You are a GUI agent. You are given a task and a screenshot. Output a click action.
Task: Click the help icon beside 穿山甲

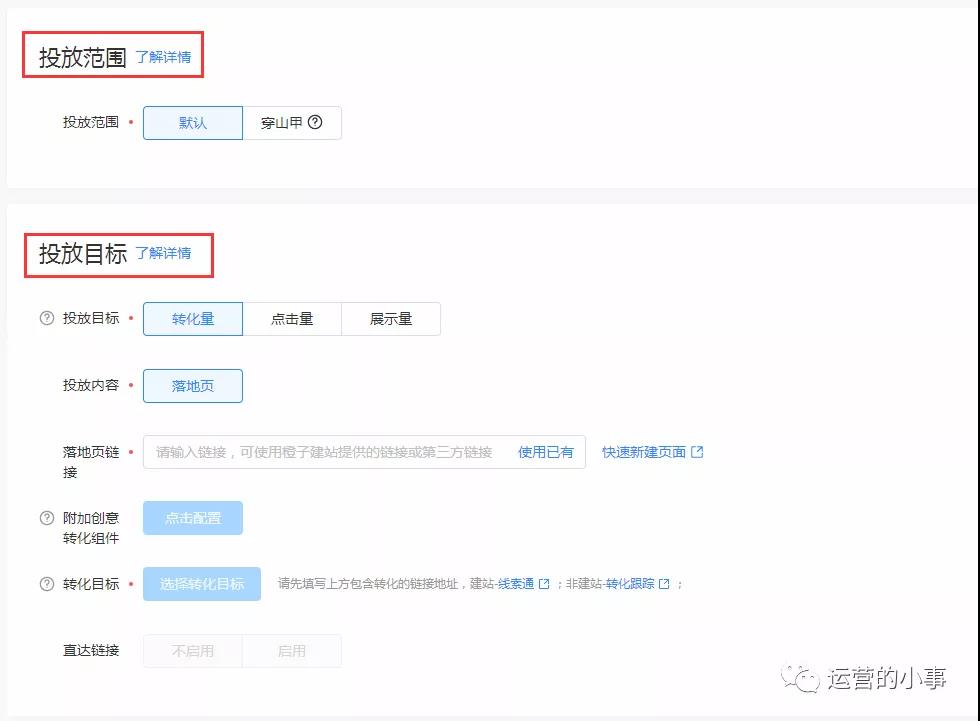(315, 123)
